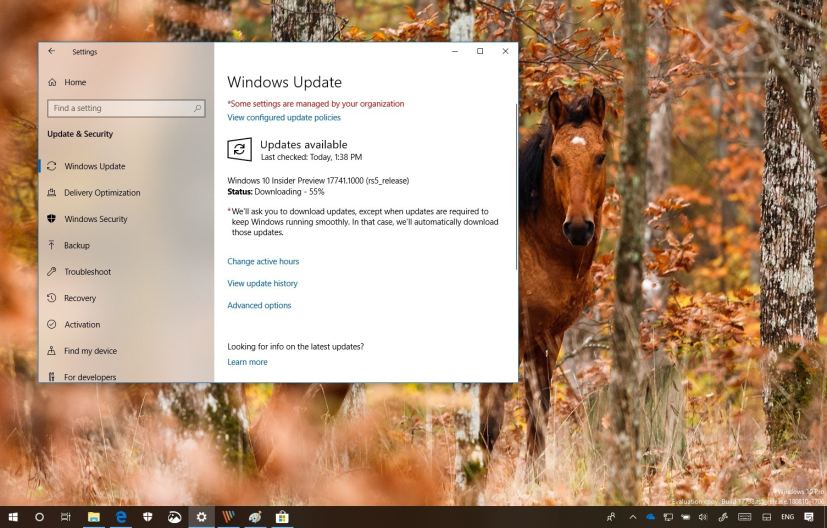Open Troubleshoot settings

point(88,272)
